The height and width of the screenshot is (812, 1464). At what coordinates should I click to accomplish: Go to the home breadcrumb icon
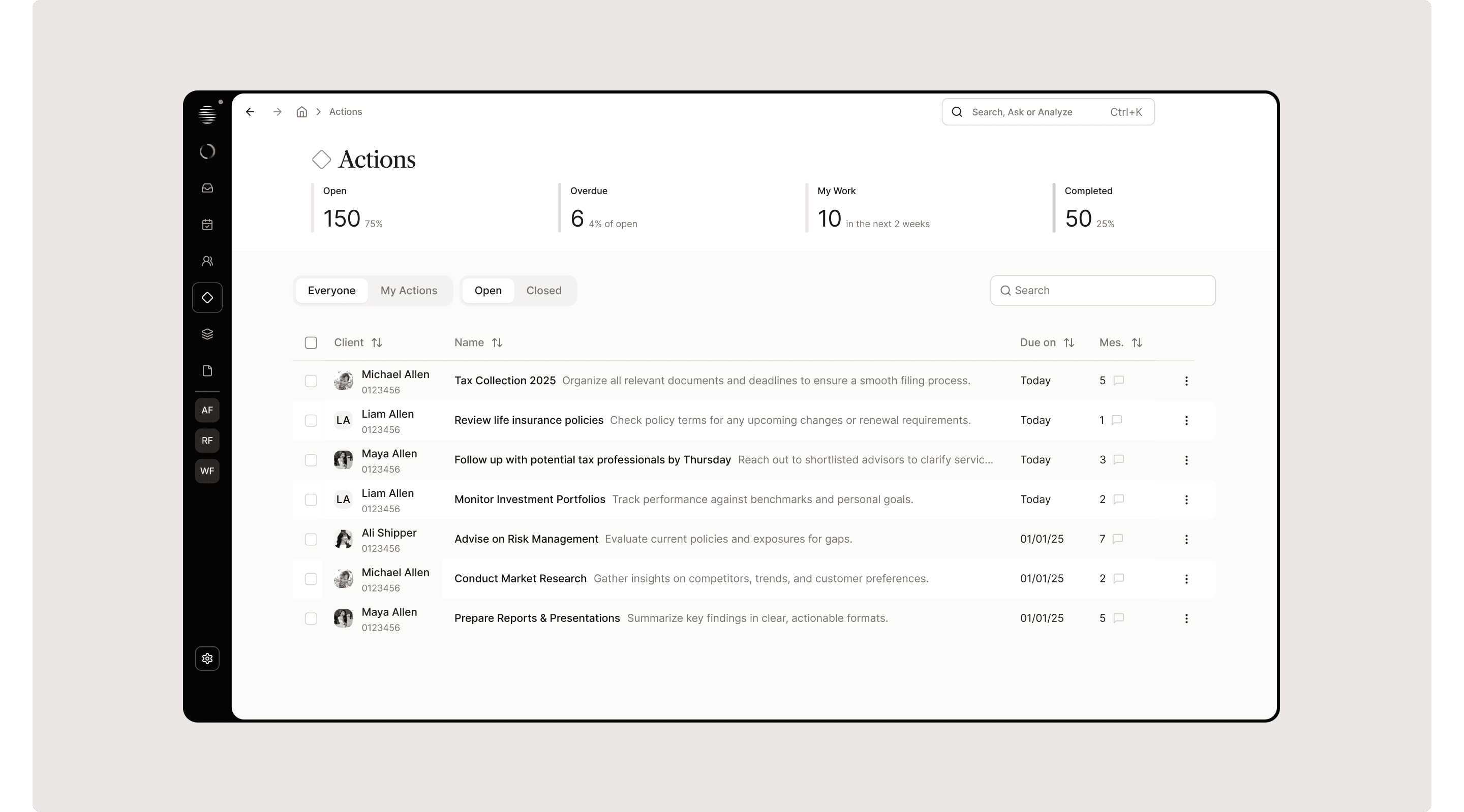tap(302, 112)
